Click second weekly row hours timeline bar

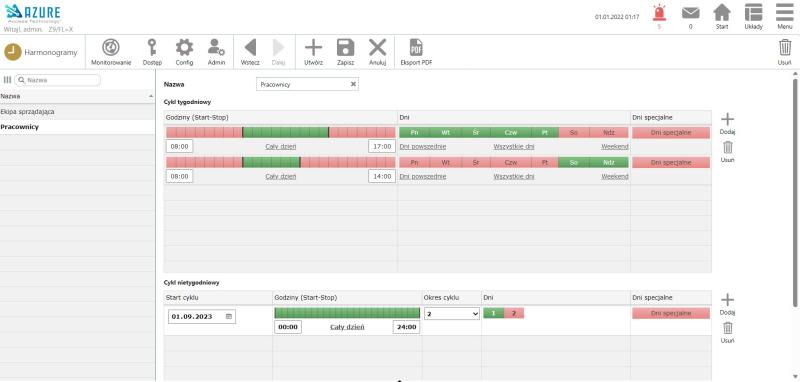coord(281,163)
